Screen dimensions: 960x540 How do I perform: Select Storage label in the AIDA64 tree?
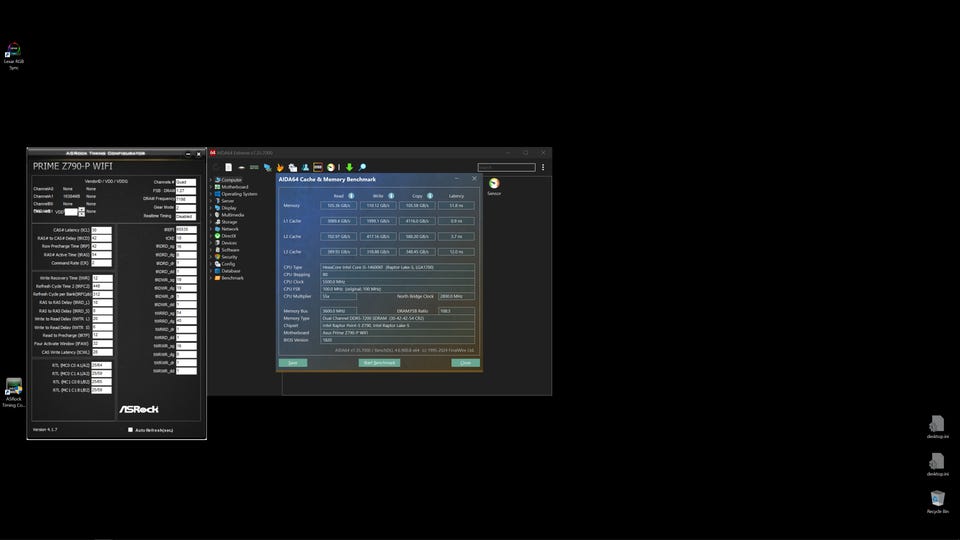tap(229, 222)
